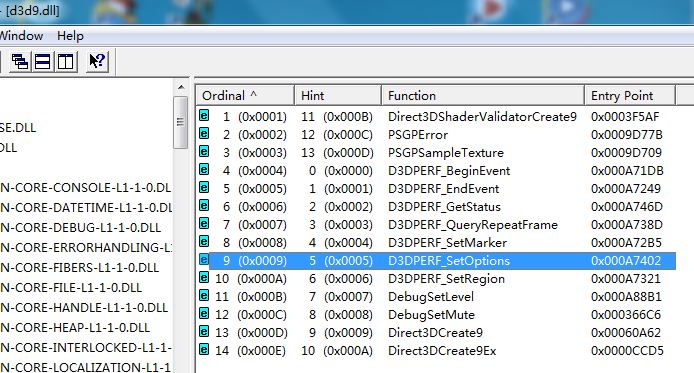Click entry point value 0x0009D77B
This screenshot has width=694, height=373.
(x=627, y=135)
